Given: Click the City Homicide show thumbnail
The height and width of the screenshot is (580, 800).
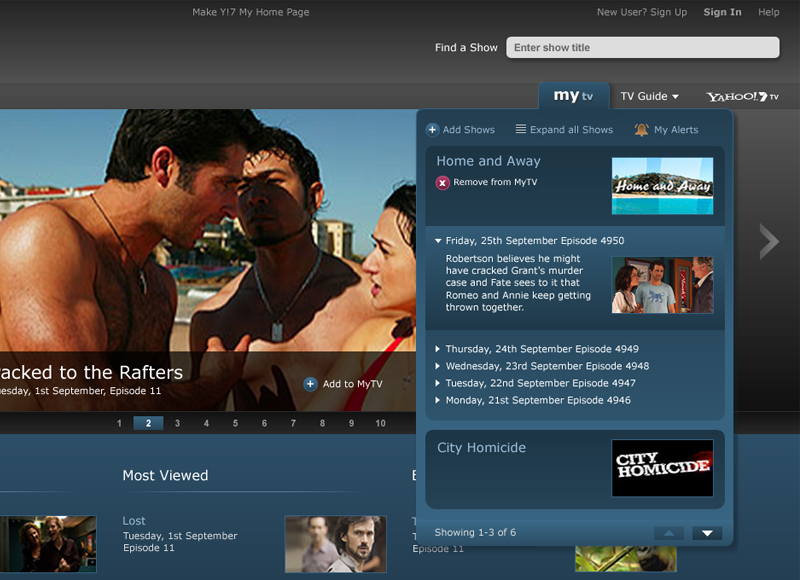Looking at the screenshot, I should coord(663,467).
